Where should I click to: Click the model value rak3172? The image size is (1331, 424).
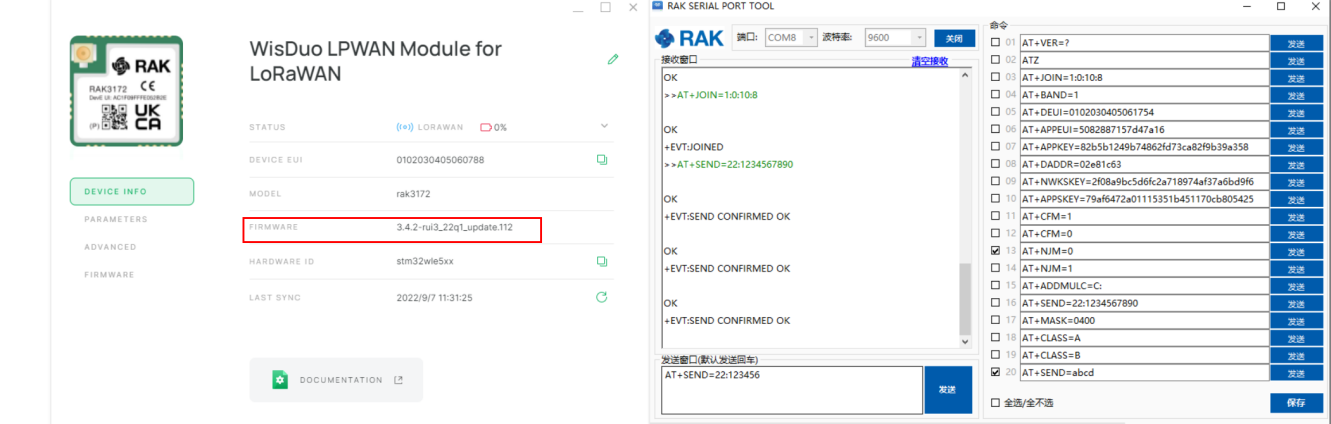click(x=413, y=193)
